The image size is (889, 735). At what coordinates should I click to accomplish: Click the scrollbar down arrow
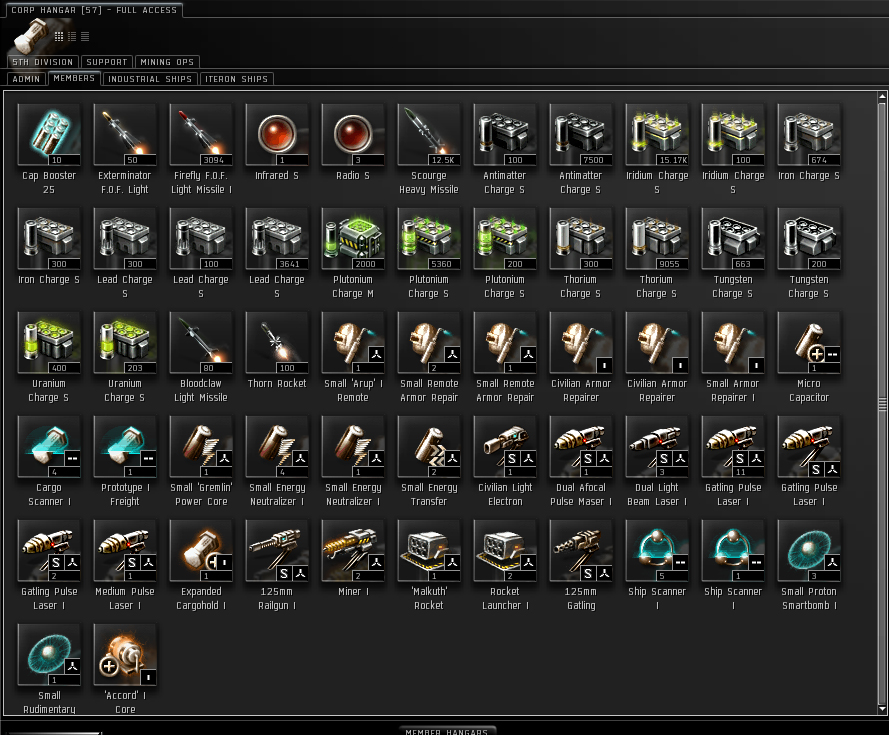tap(882, 709)
